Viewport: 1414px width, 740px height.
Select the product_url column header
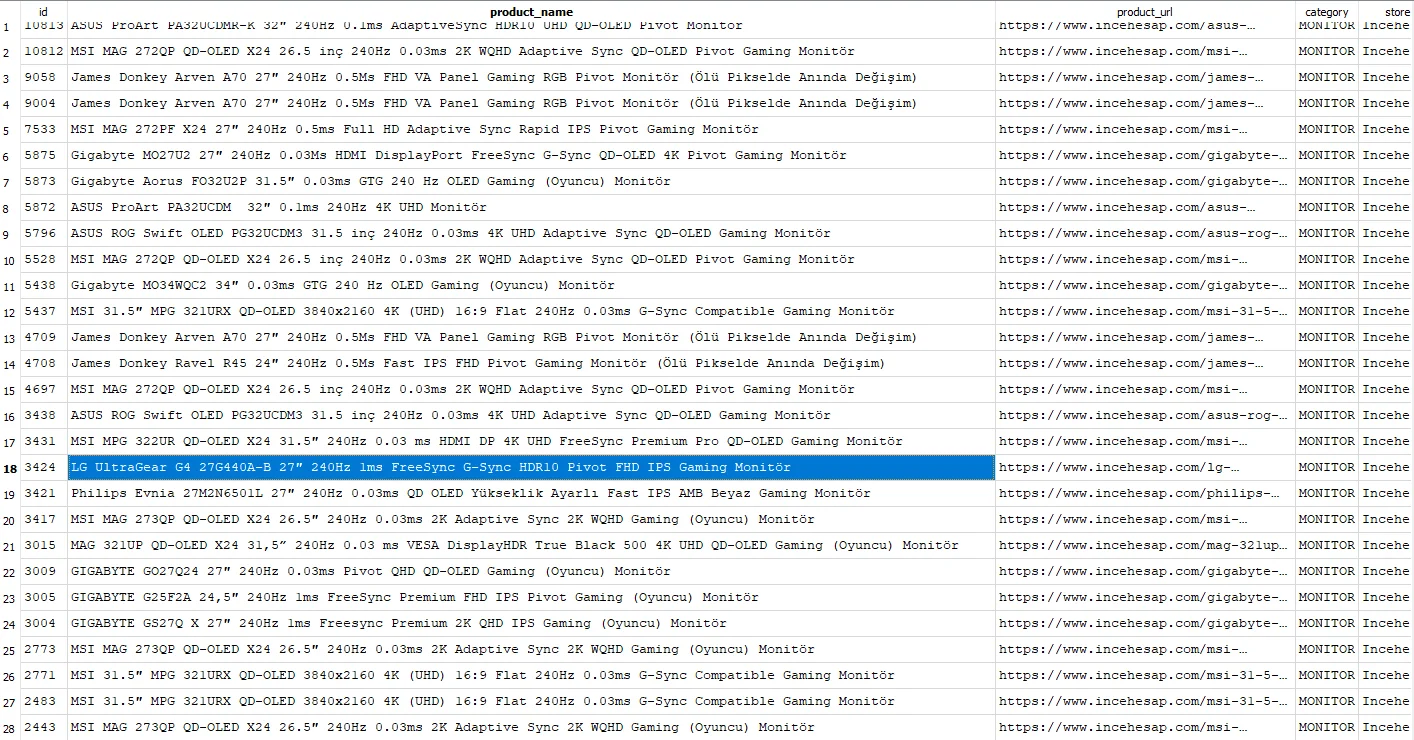coord(1145,12)
